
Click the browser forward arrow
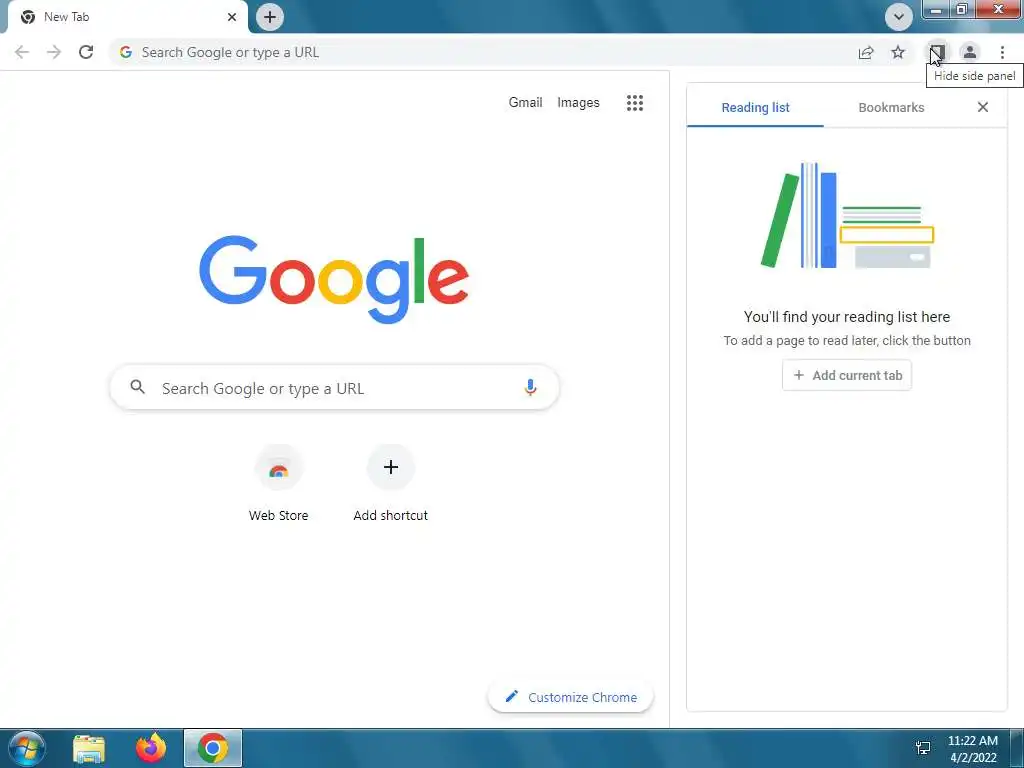tap(54, 52)
